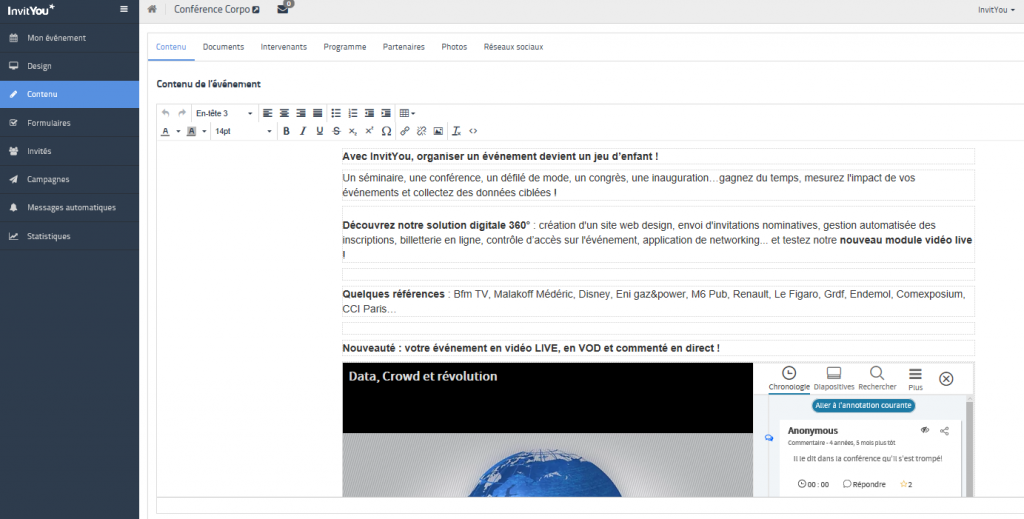Image resolution: width=1024 pixels, height=519 pixels.
Task: Insert a numbered list
Action: (353, 113)
